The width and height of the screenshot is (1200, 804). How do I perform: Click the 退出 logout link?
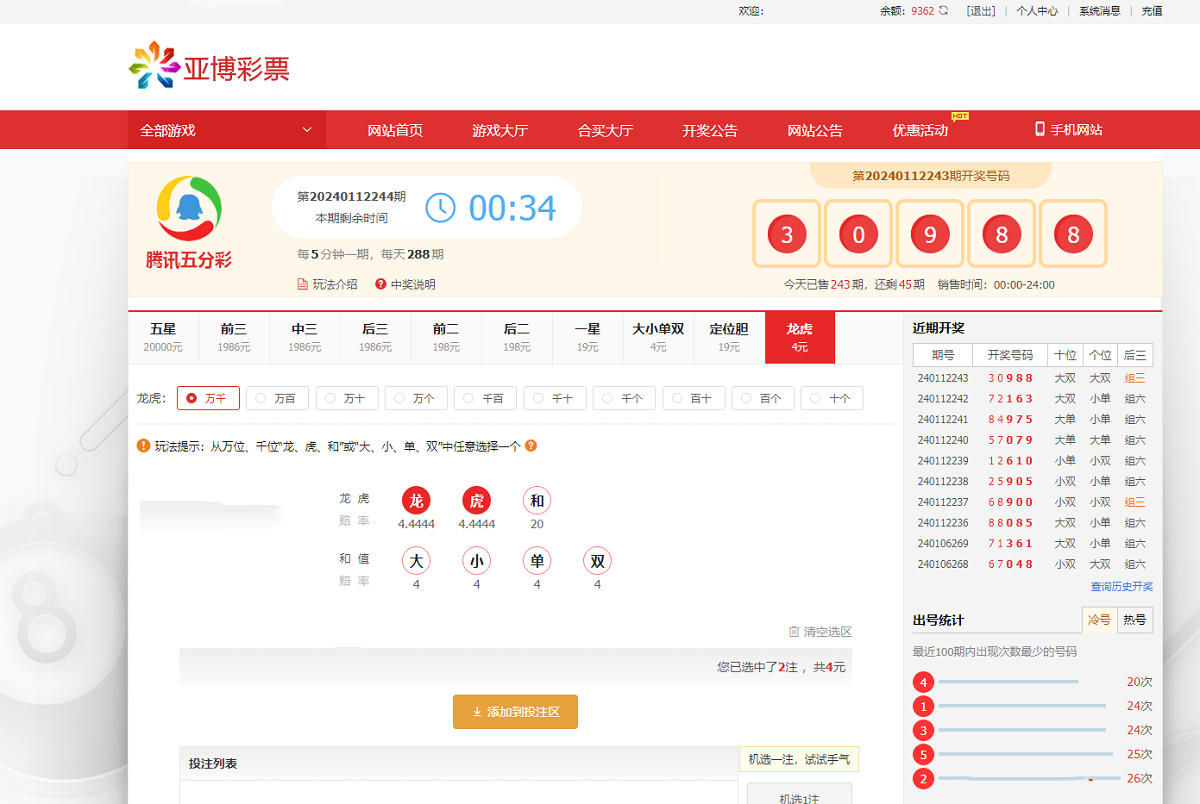click(x=981, y=11)
